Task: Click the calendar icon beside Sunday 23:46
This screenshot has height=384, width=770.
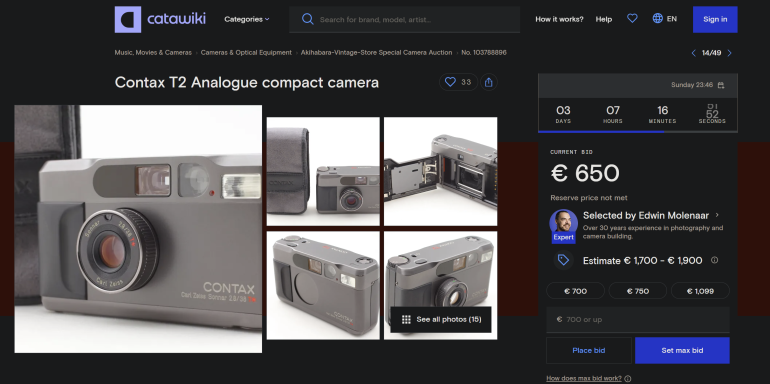Action: 721,85
